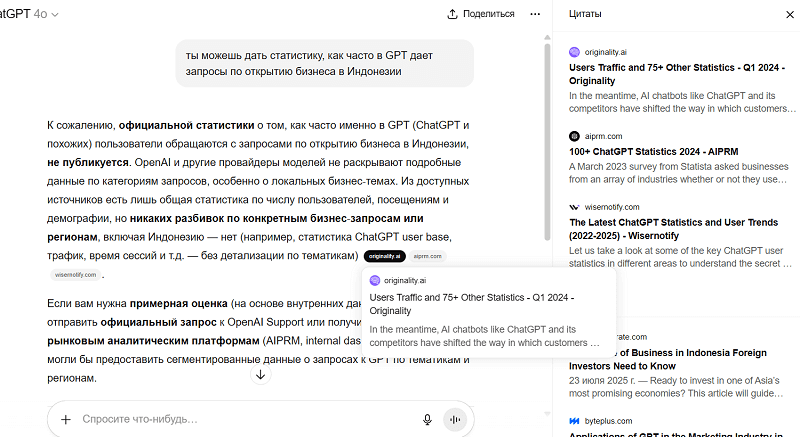
Task: Click the snippet 23 июля 2025 г. — Ready to invest
Action: [676, 387]
